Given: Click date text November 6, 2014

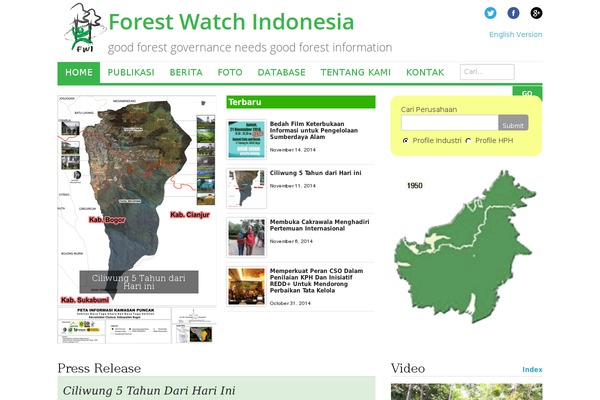Looking at the screenshot, I should tap(291, 241).
